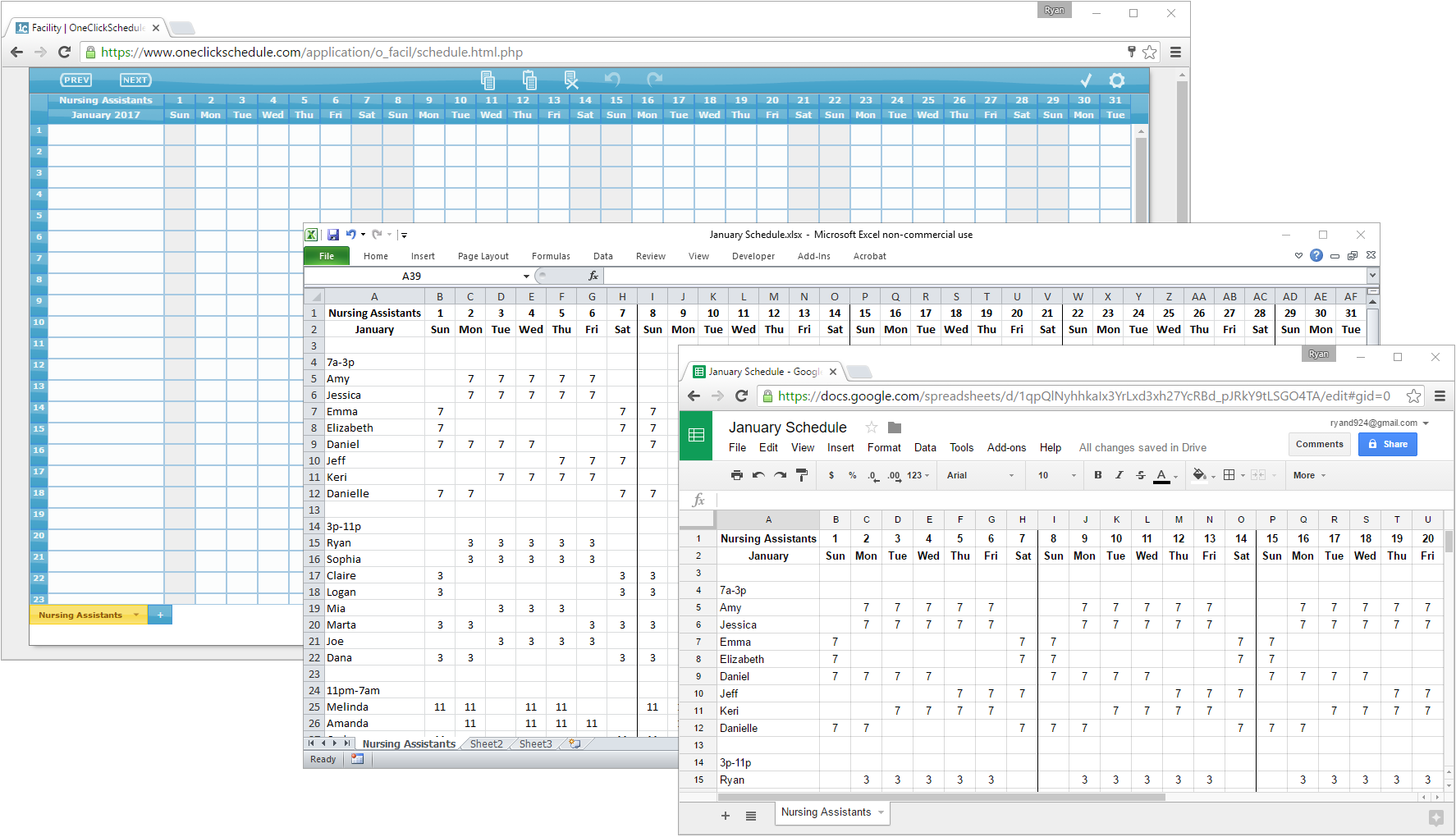Screen dimensions: 1456x837
Task: Click the key icon in OneClickSchedule address bar
Action: (x=1131, y=52)
